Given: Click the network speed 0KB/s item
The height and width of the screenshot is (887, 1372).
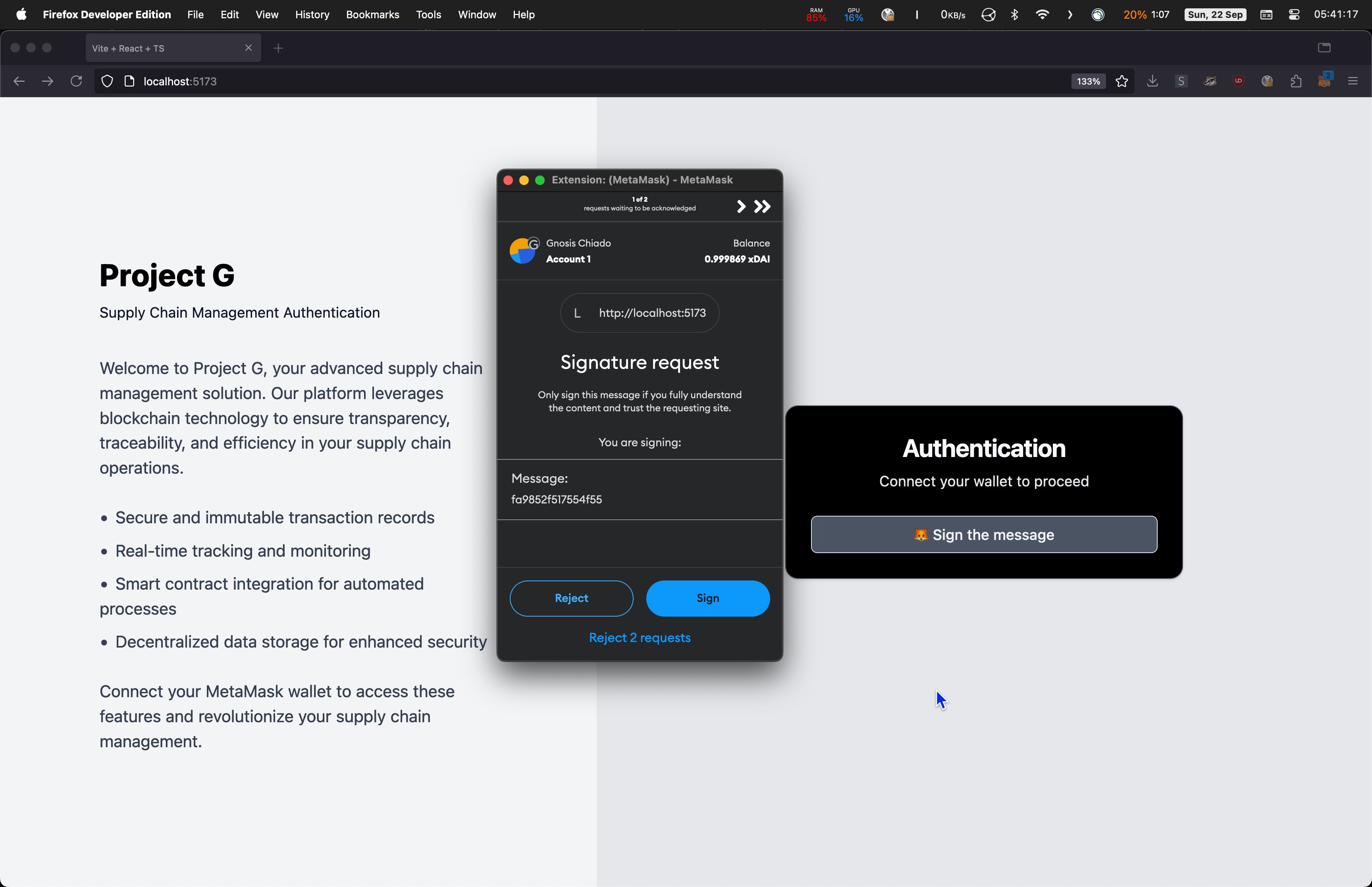Looking at the screenshot, I should (x=953, y=14).
